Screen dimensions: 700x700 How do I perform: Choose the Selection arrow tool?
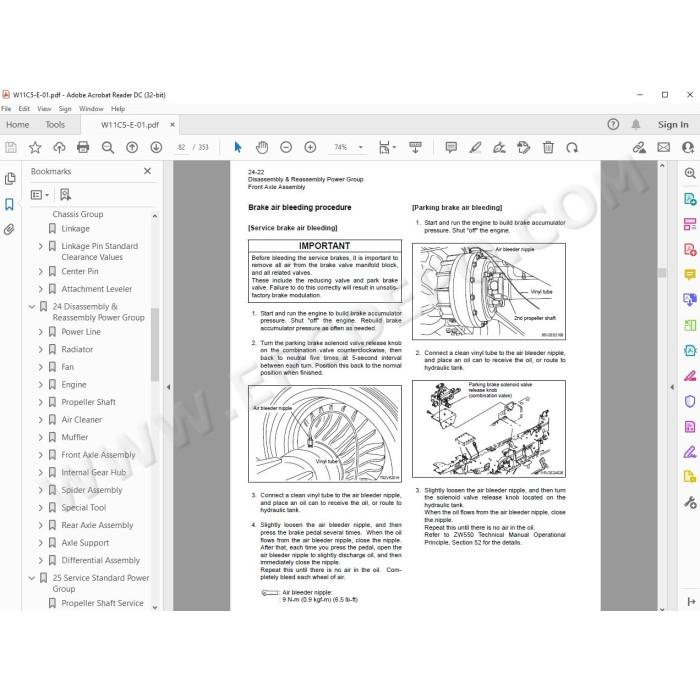point(238,147)
